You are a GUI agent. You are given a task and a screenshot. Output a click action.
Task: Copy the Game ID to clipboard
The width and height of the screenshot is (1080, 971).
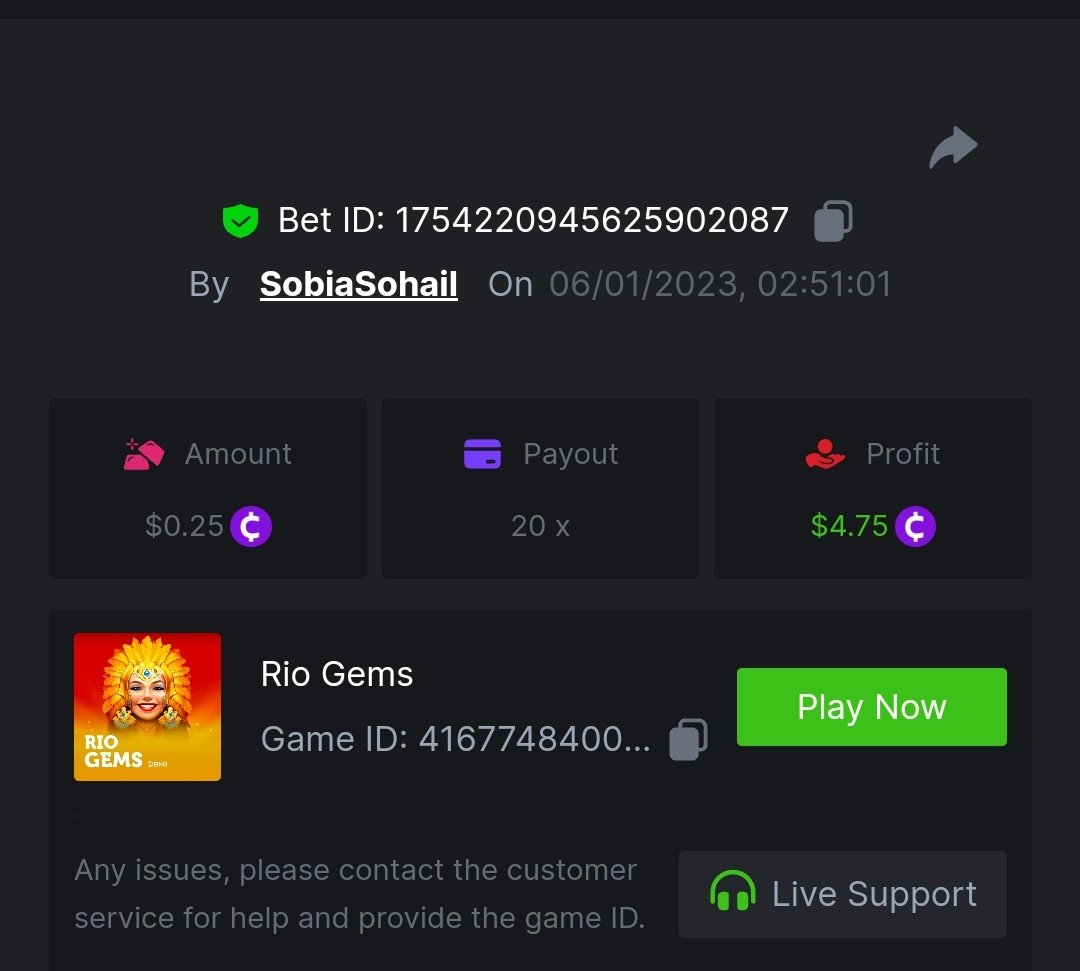coord(688,740)
